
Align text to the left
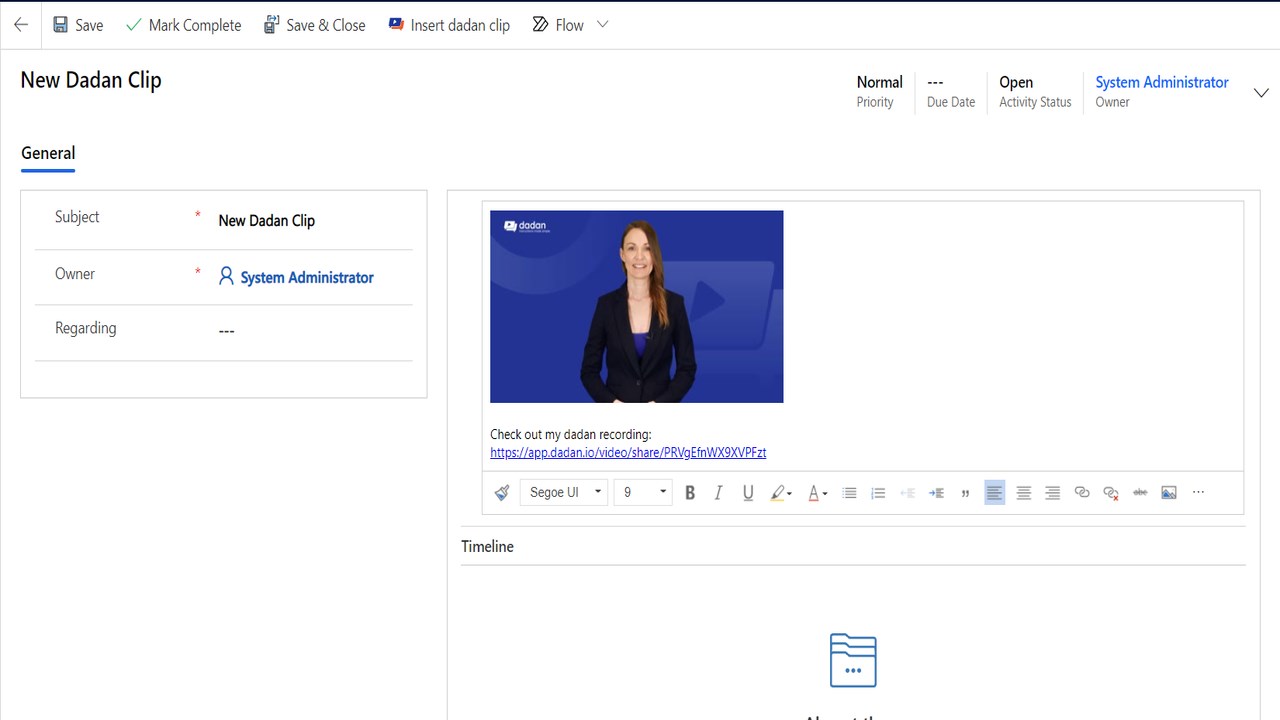[994, 492]
